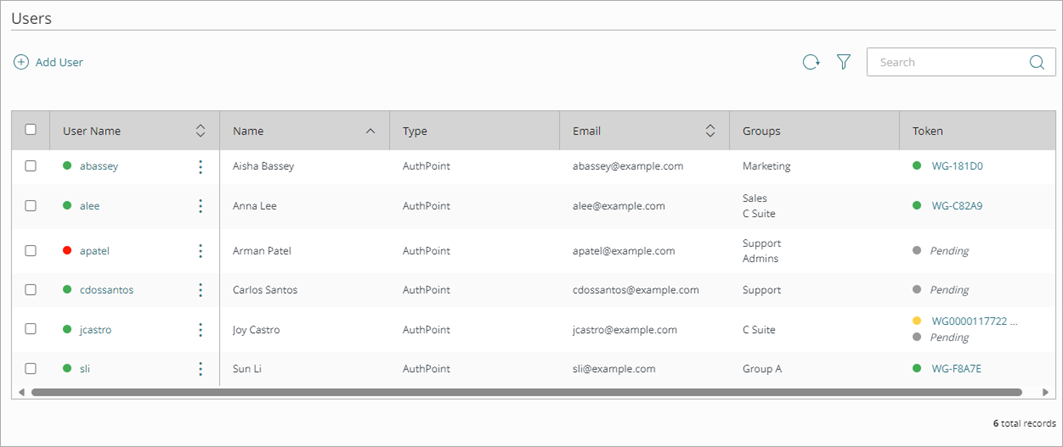This screenshot has width=1063, height=447.
Task: Select the checkbox for user alee
Action: click(30, 206)
